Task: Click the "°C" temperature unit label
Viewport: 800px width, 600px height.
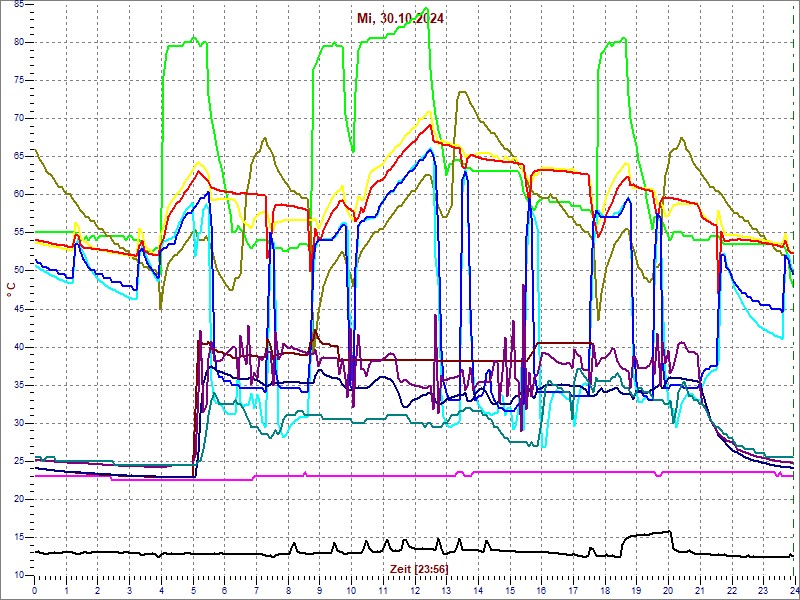Action: (x=11, y=290)
